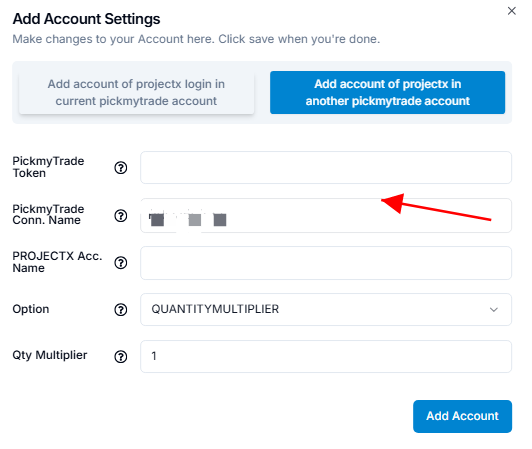Click the 'PROJECTX Acc. Name' label
The height and width of the screenshot is (449, 532).
point(57,262)
